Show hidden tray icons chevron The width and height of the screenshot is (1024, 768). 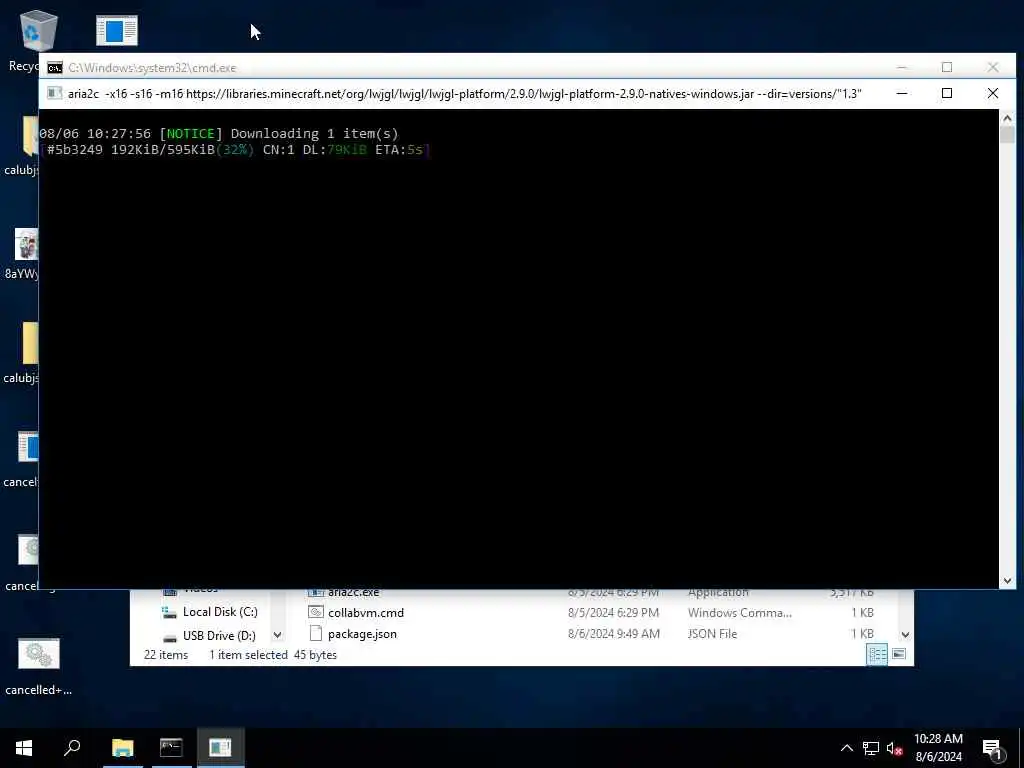(846, 748)
